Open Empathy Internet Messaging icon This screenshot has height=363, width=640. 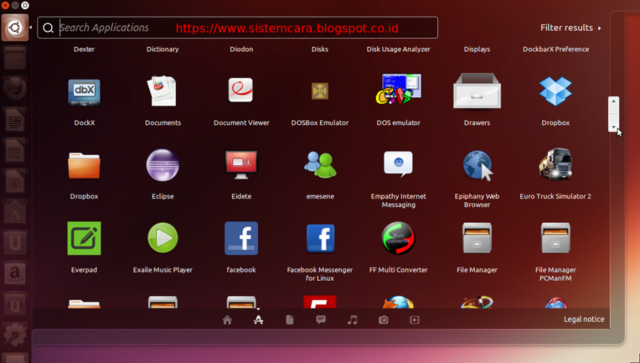[398, 164]
